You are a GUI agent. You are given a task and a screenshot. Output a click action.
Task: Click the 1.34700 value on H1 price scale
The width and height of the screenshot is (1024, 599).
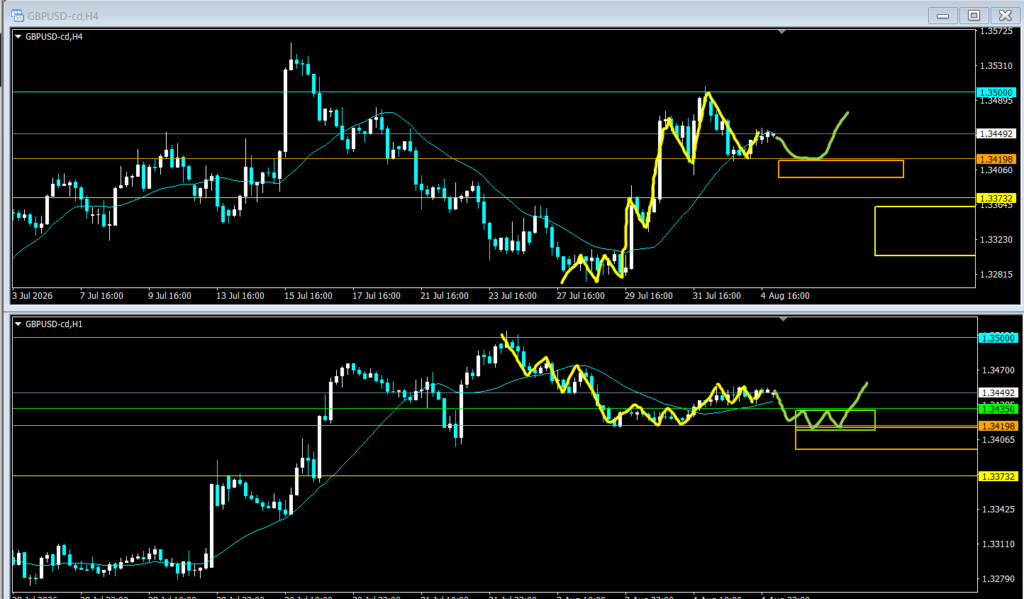point(999,370)
